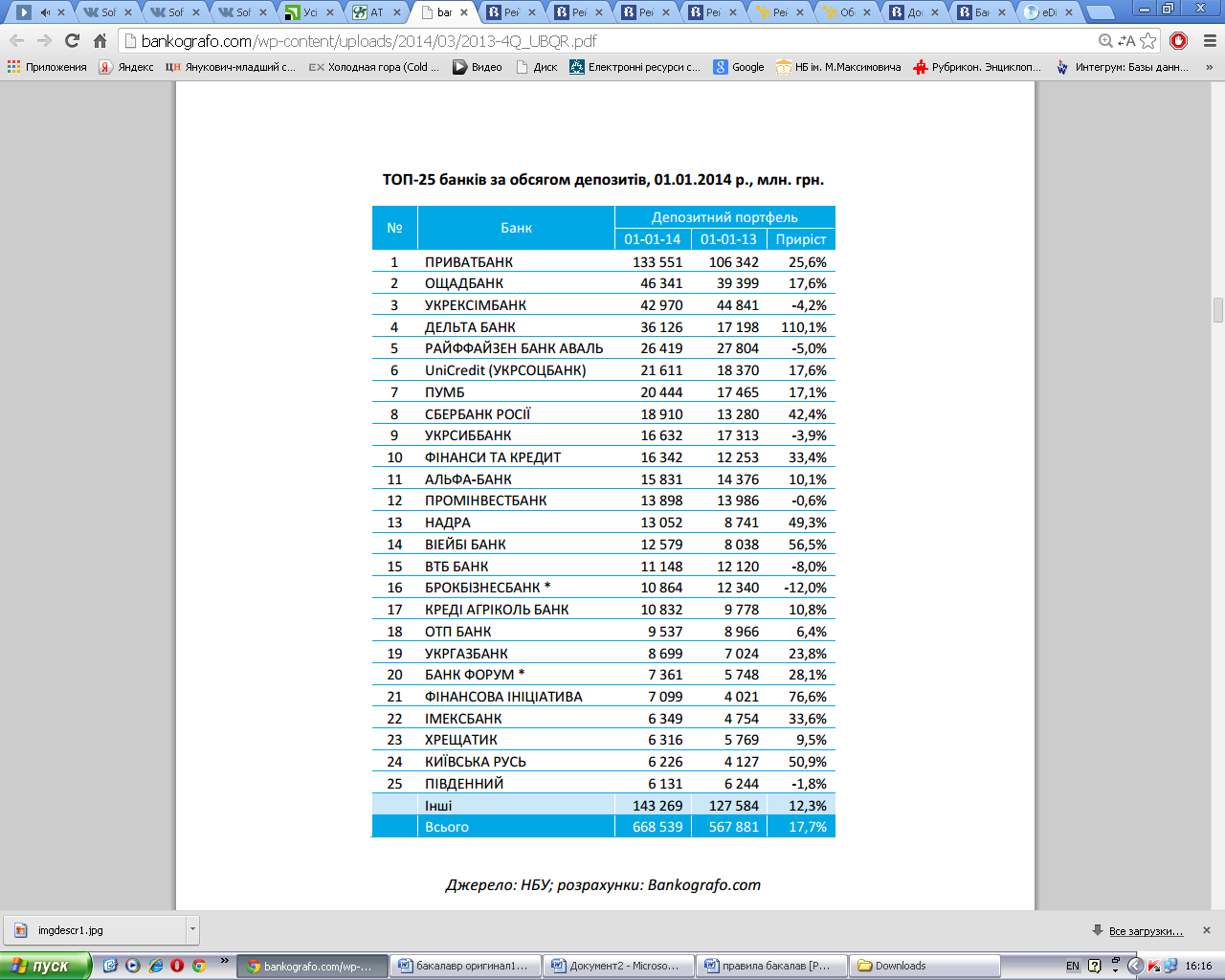
Task: Open the Документ2 Microsoft Word taskbar window
Action: coord(619,966)
